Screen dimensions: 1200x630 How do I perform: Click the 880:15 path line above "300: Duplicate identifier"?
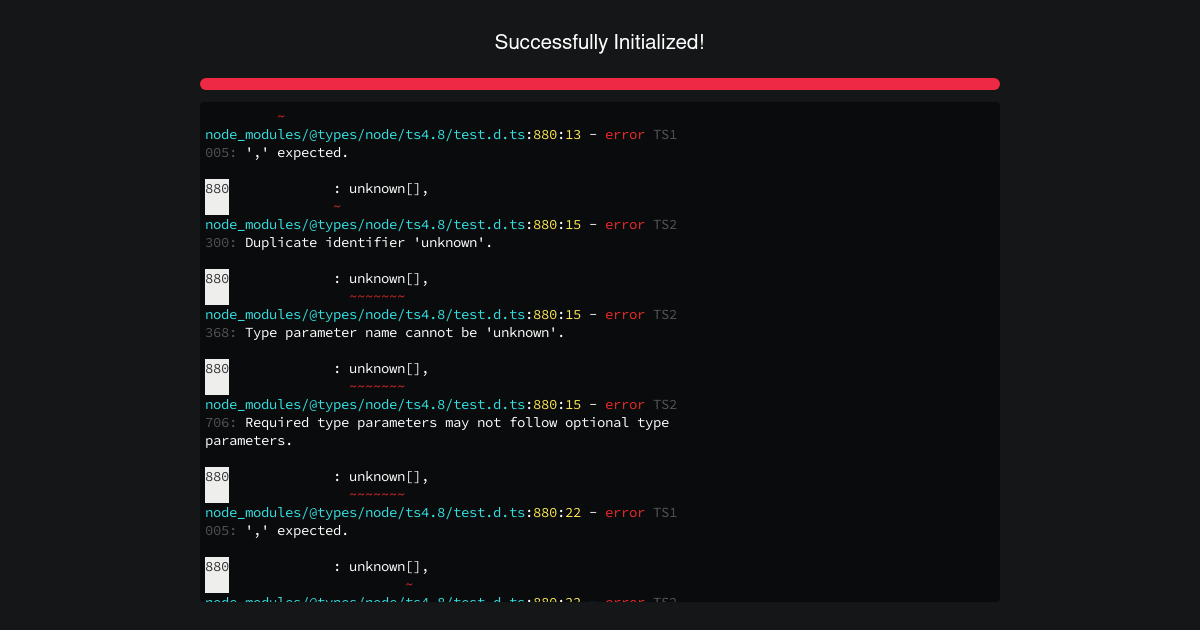441,224
